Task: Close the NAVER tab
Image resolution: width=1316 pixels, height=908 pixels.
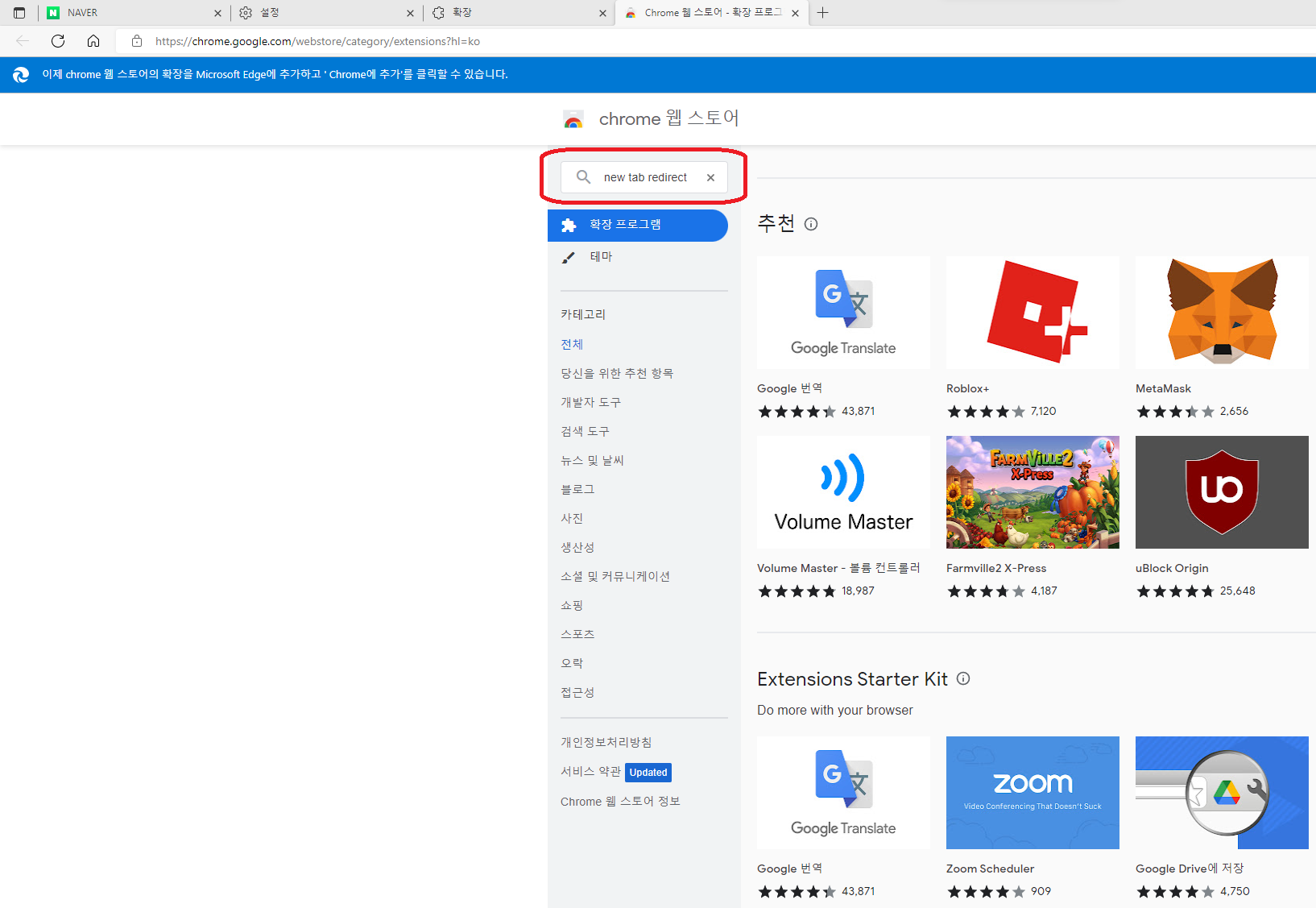Action: [x=217, y=13]
